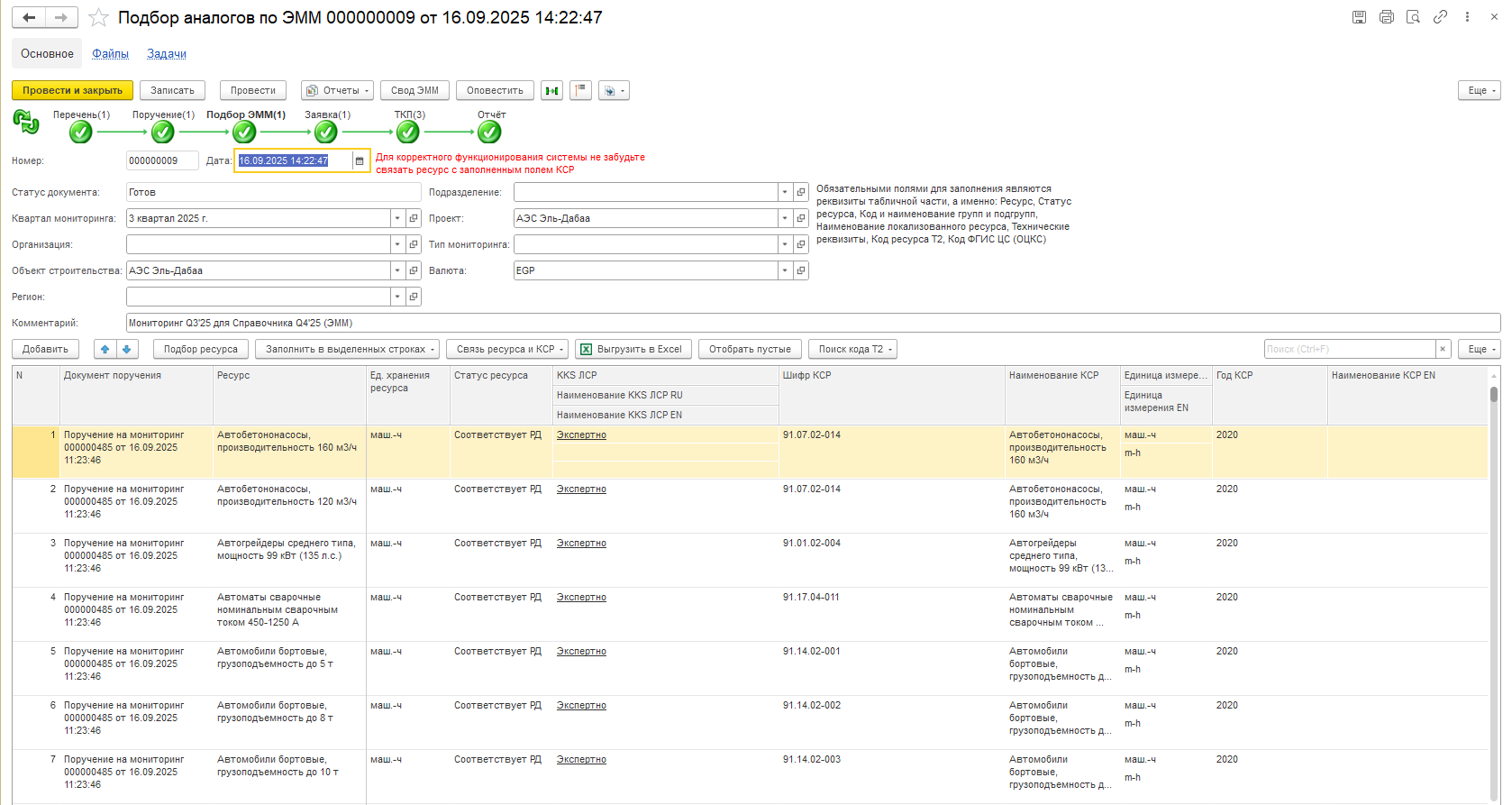Click the save (floppy disk) icon in title bar
The width and height of the screenshot is (1512, 805).
1359,17
